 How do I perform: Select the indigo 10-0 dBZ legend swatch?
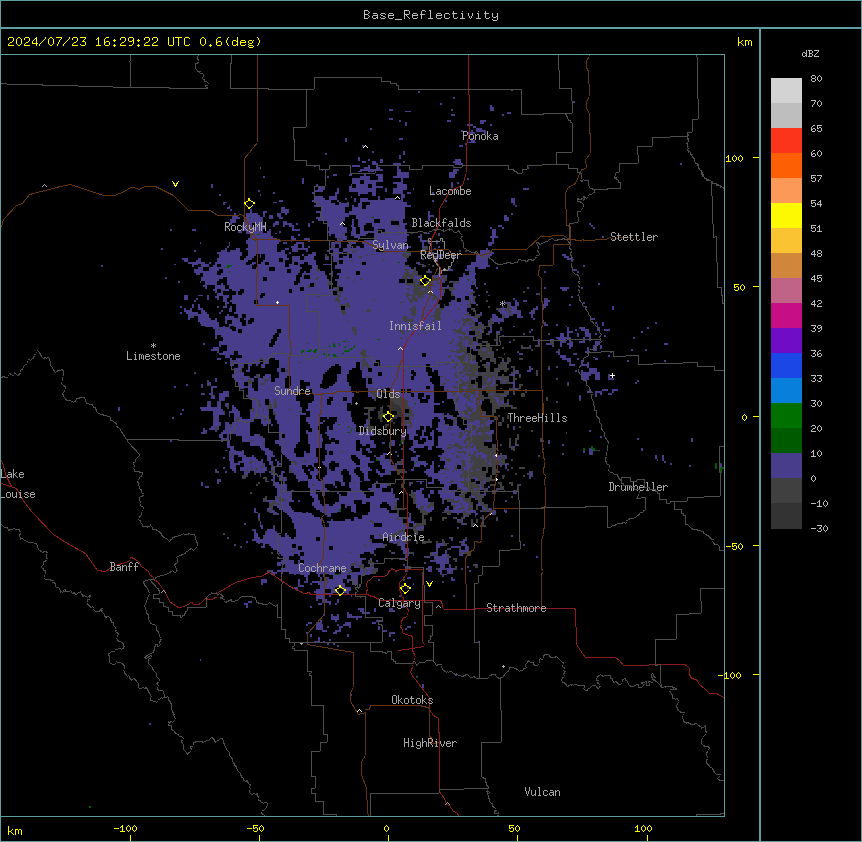pos(786,466)
